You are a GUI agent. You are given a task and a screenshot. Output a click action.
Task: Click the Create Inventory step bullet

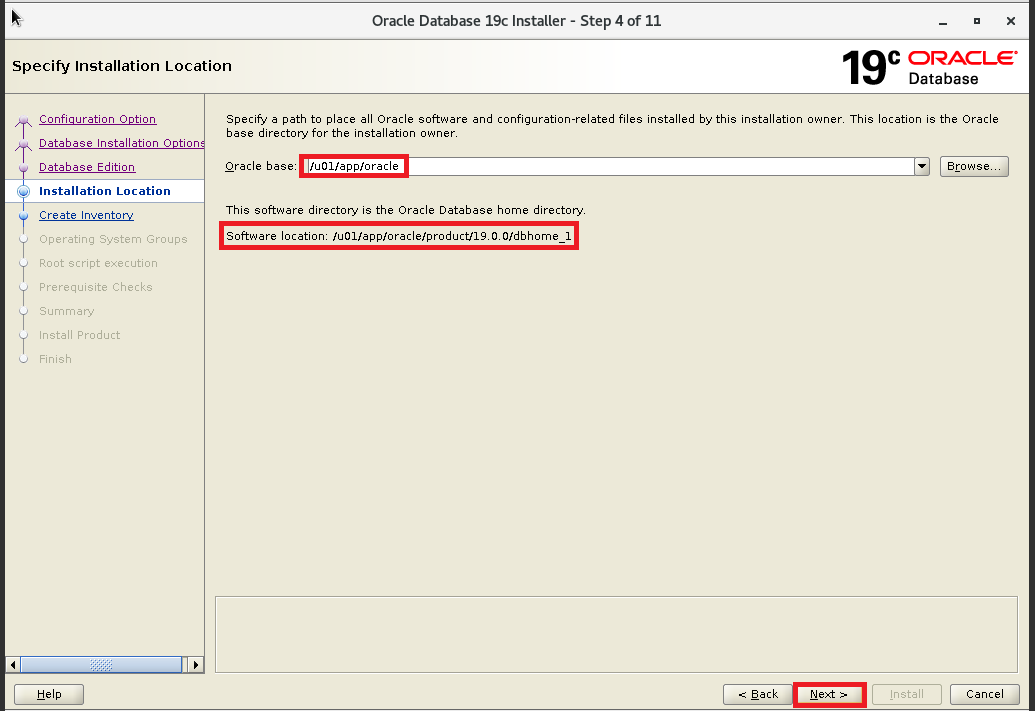(x=24, y=216)
